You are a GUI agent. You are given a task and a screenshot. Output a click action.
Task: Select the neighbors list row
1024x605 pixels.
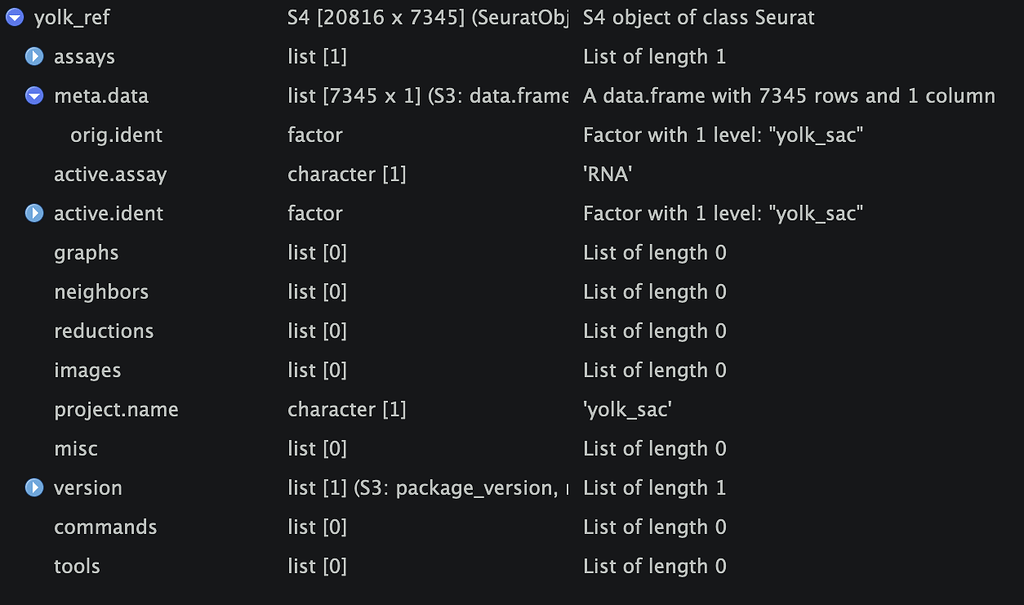click(x=512, y=292)
